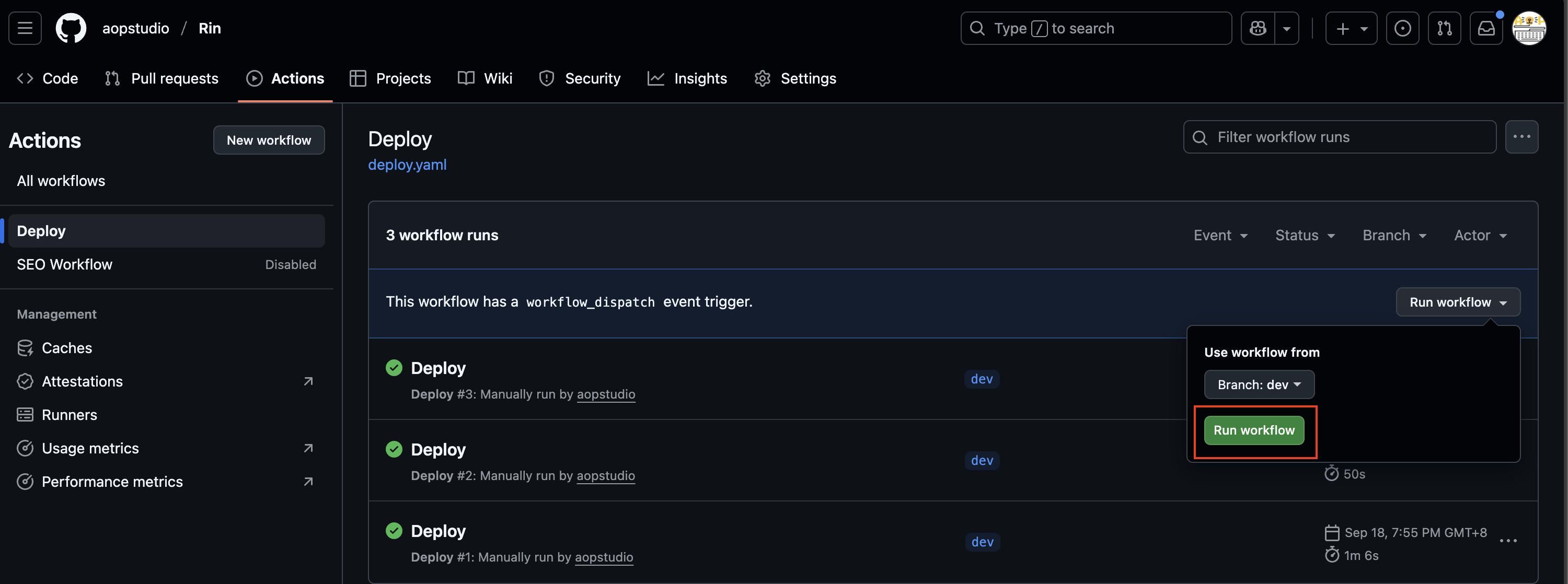The height and width of the screenshot is (584, 1568).
Task: Select the Actions tab
Action: click(x=285, y=78)
